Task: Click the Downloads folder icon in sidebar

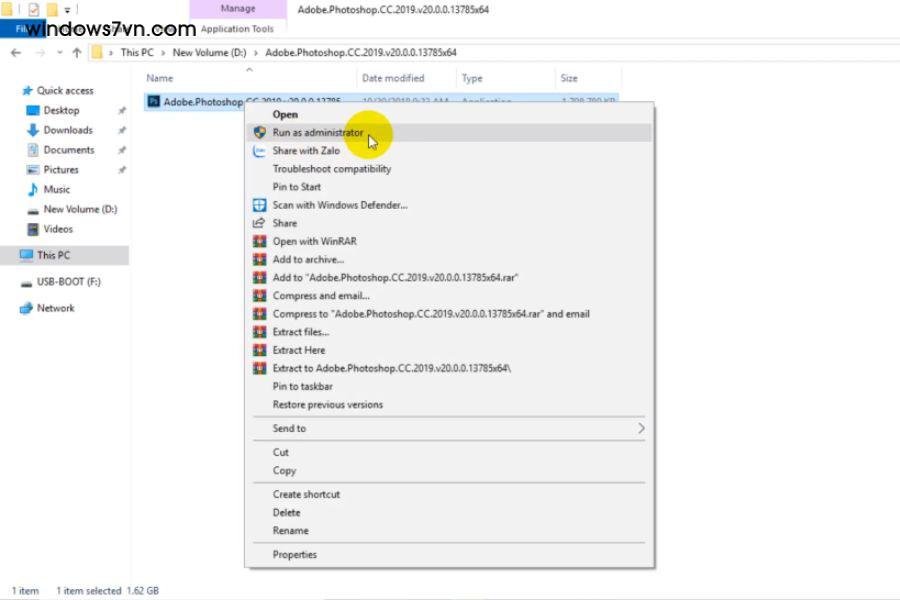Action: [32, 130]
